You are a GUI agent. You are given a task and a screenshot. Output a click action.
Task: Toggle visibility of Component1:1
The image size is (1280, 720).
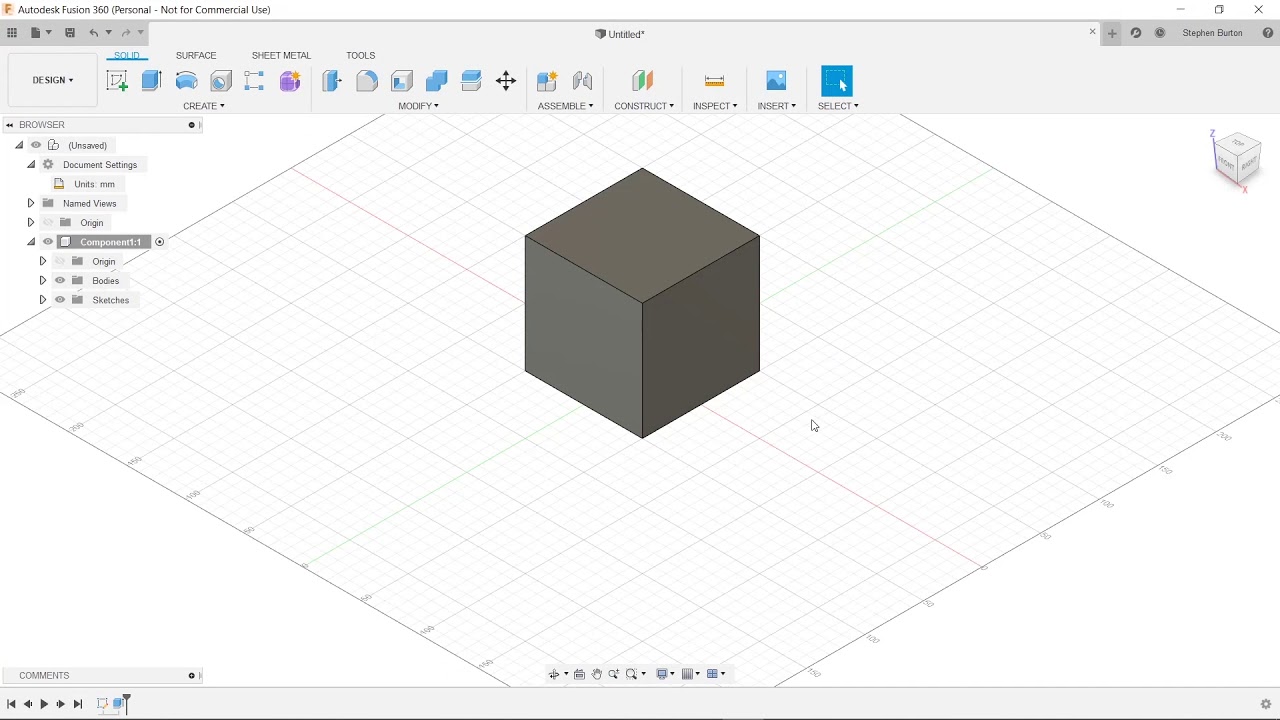click(x=48, y=242)
